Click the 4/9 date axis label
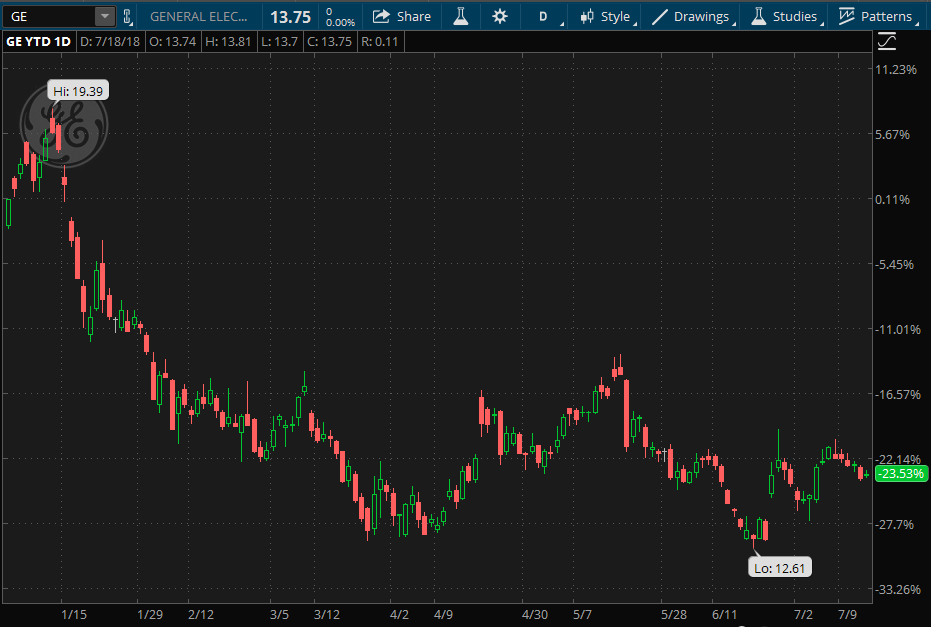Viewport: 931px width, 627px height. 443,615
